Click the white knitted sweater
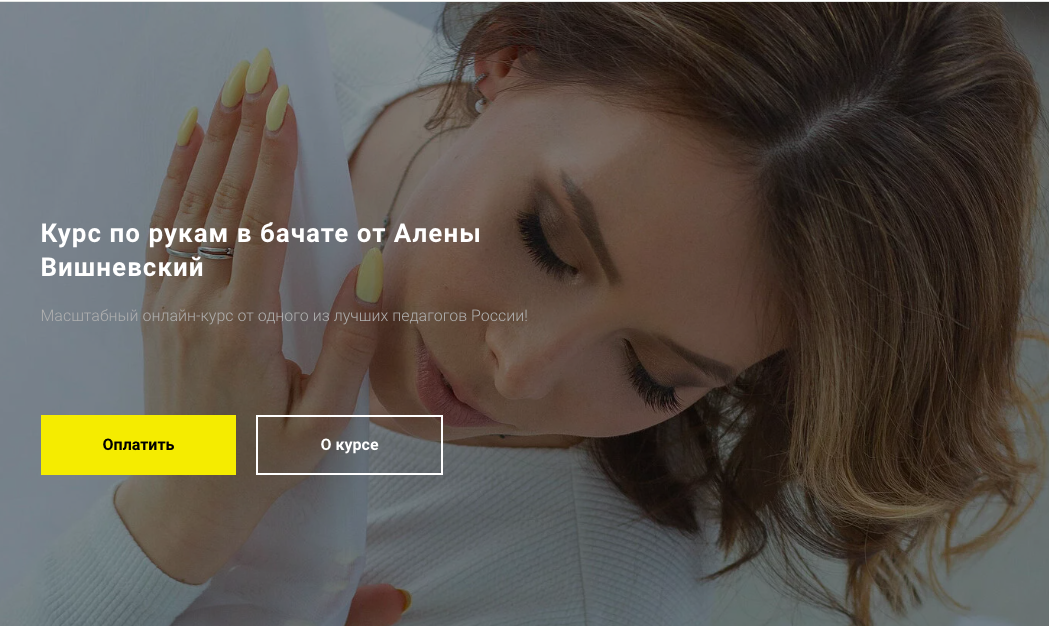 tap(535, 535)
